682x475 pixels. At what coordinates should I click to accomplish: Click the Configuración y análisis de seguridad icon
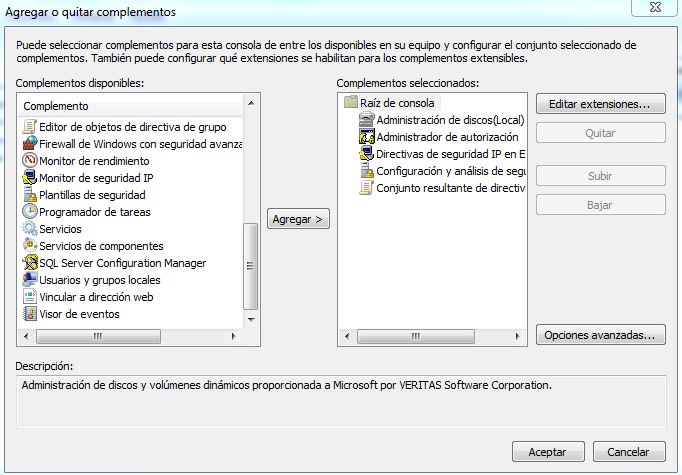pos(367,170)
